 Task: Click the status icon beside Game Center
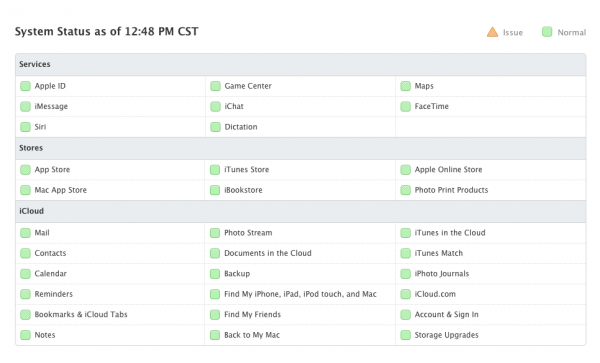pyautogui.click(x=215, y=86)
